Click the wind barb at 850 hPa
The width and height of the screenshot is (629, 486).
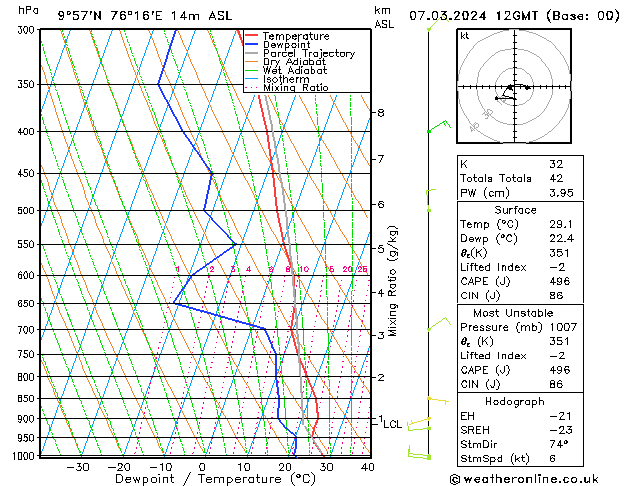point(438,400)
